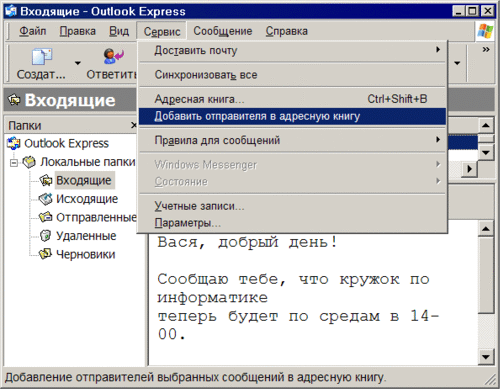This screenshot has width=500, height=389.
Task: Open the Правила для сообщений submenu
Action: click(x=292, y=140)
